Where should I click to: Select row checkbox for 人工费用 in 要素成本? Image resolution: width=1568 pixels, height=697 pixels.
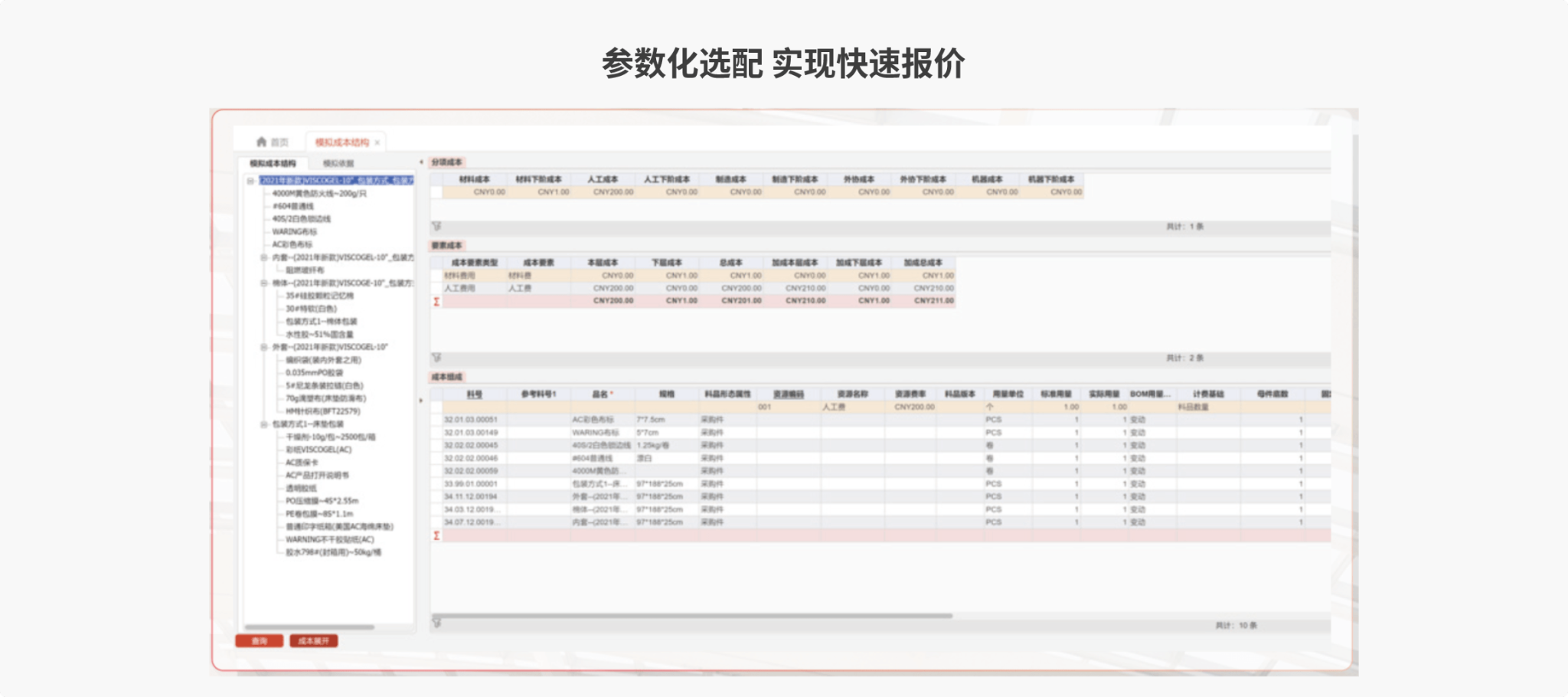click(436, 289)
